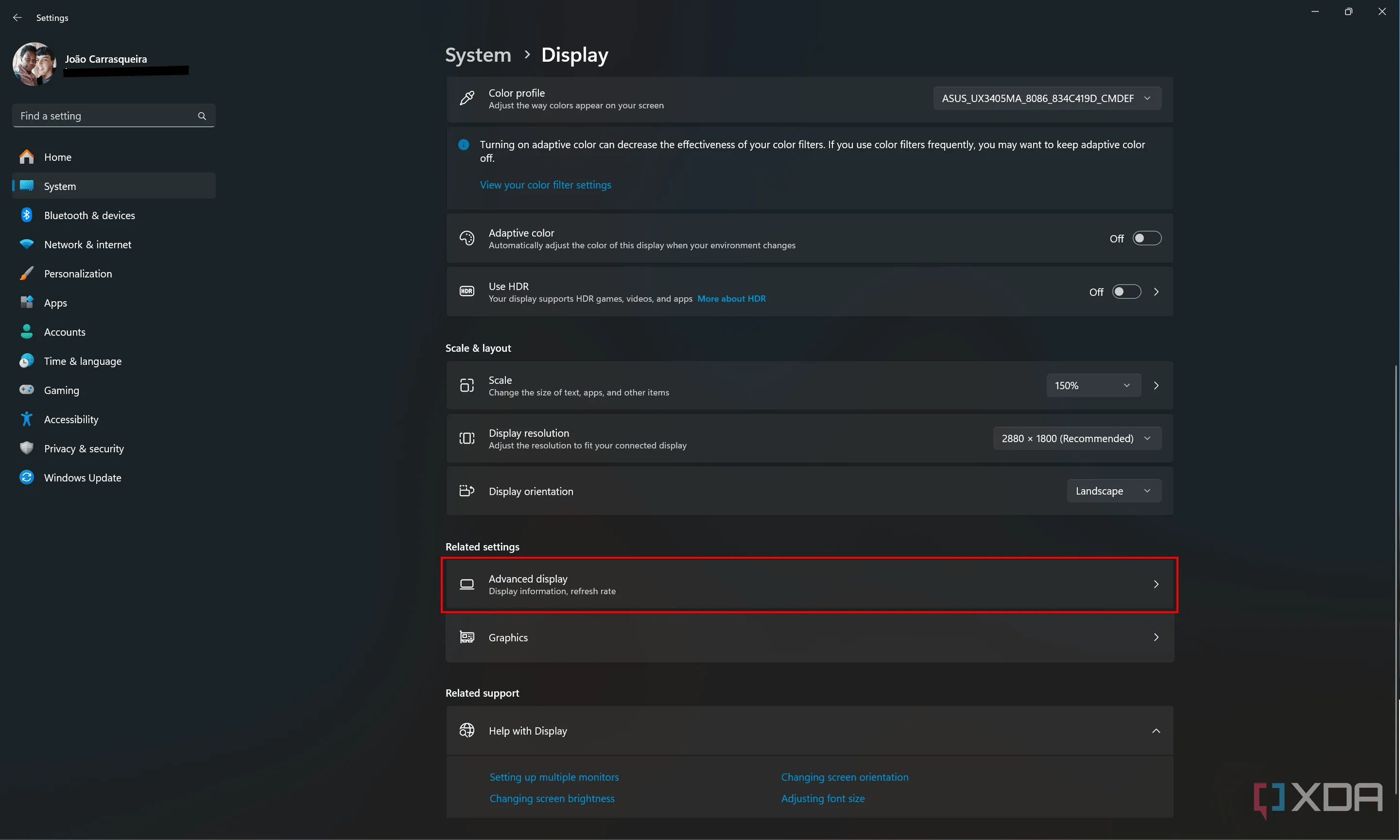The image size is (1400, 840).
Task: Click the Scale & layout resize icon
Action: [467, 385]
